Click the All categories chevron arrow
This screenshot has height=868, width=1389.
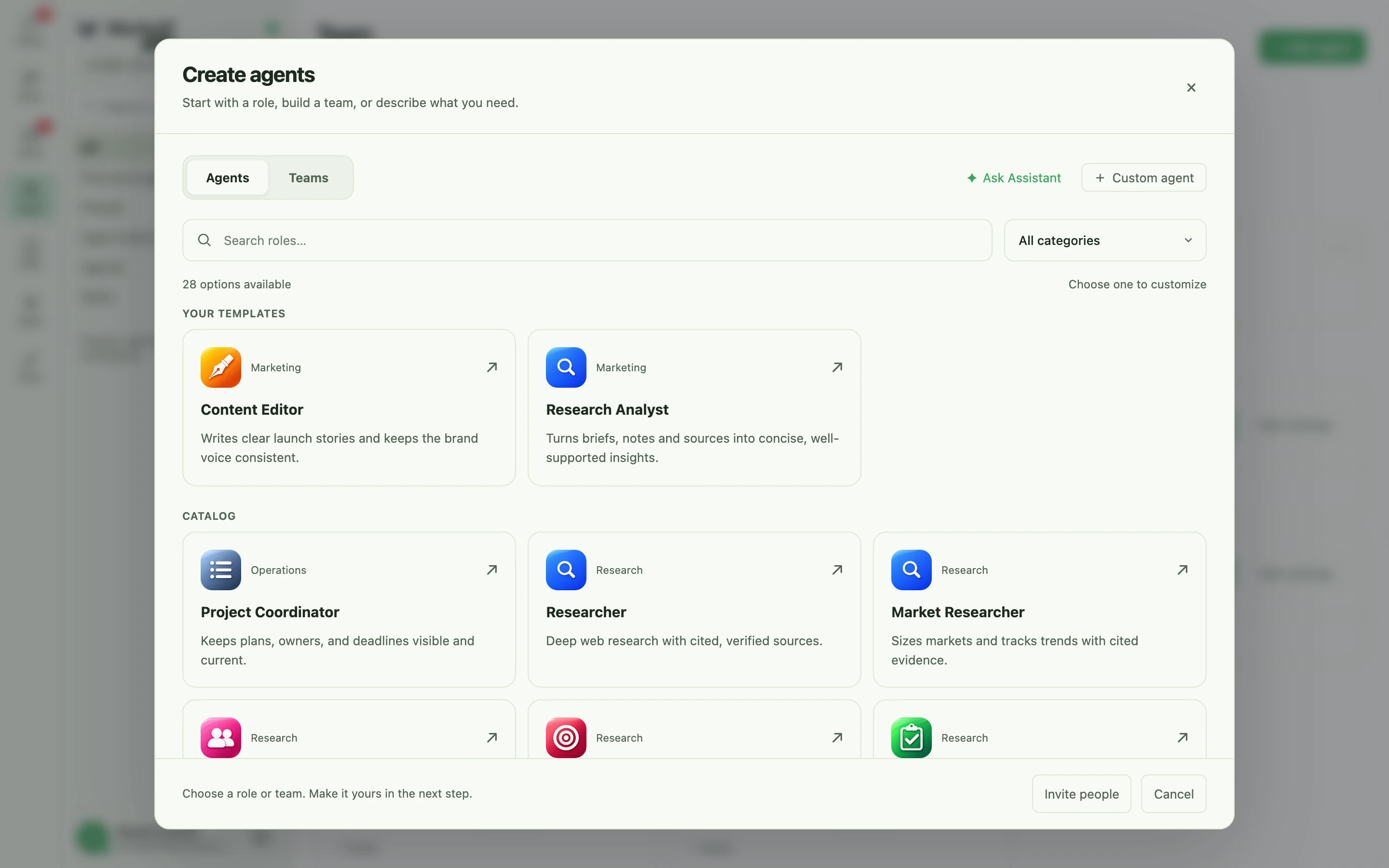click(x=1188, y=241)
